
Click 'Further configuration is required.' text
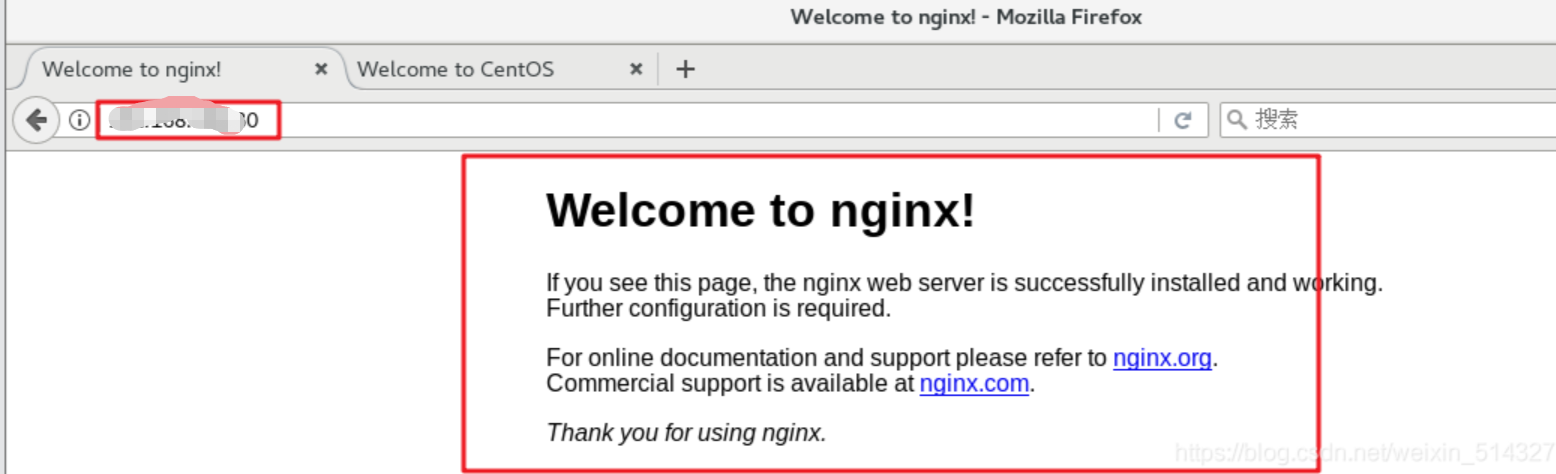[x=718, y=308]
